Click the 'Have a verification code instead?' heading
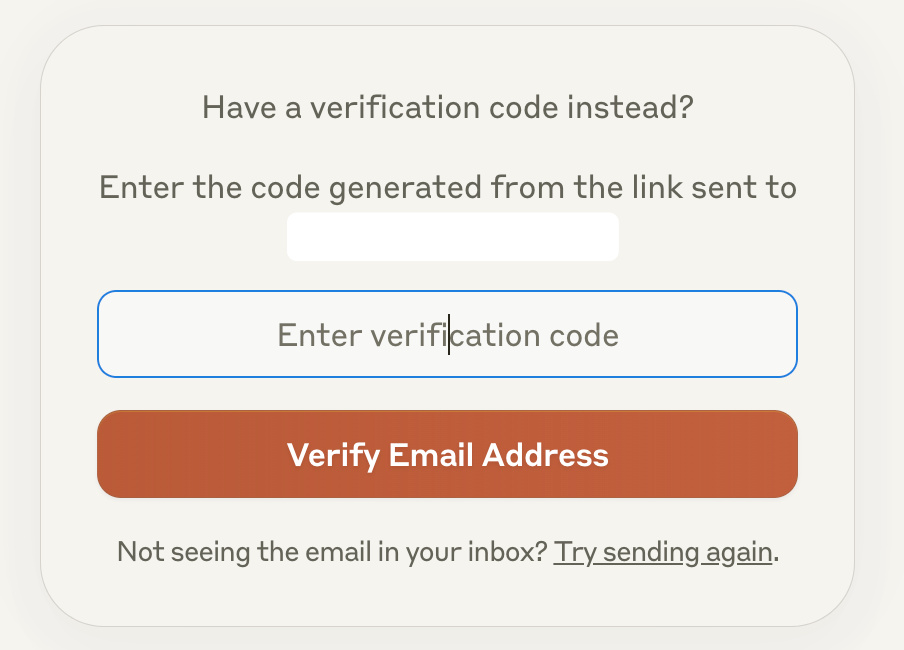The width and height of the screenshot is (904, 650). point(447,107)
